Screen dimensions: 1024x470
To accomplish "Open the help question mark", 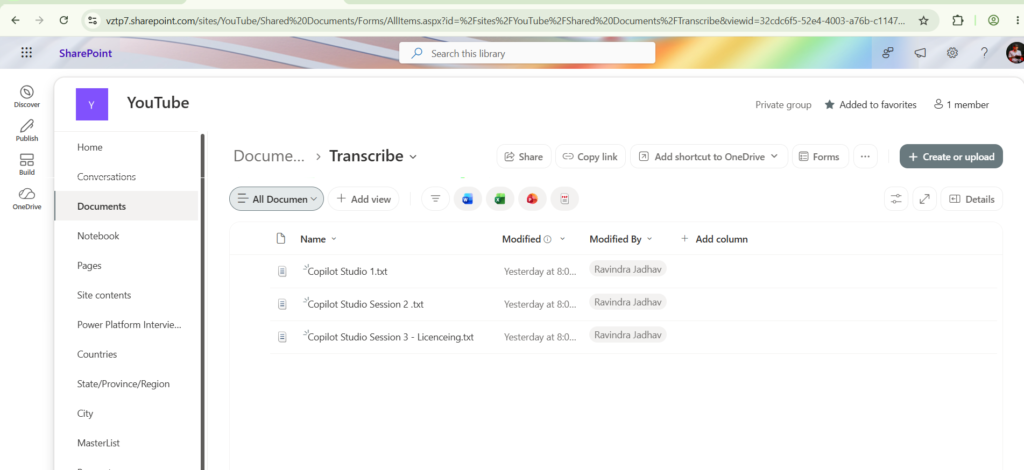I will pos(984,53).
